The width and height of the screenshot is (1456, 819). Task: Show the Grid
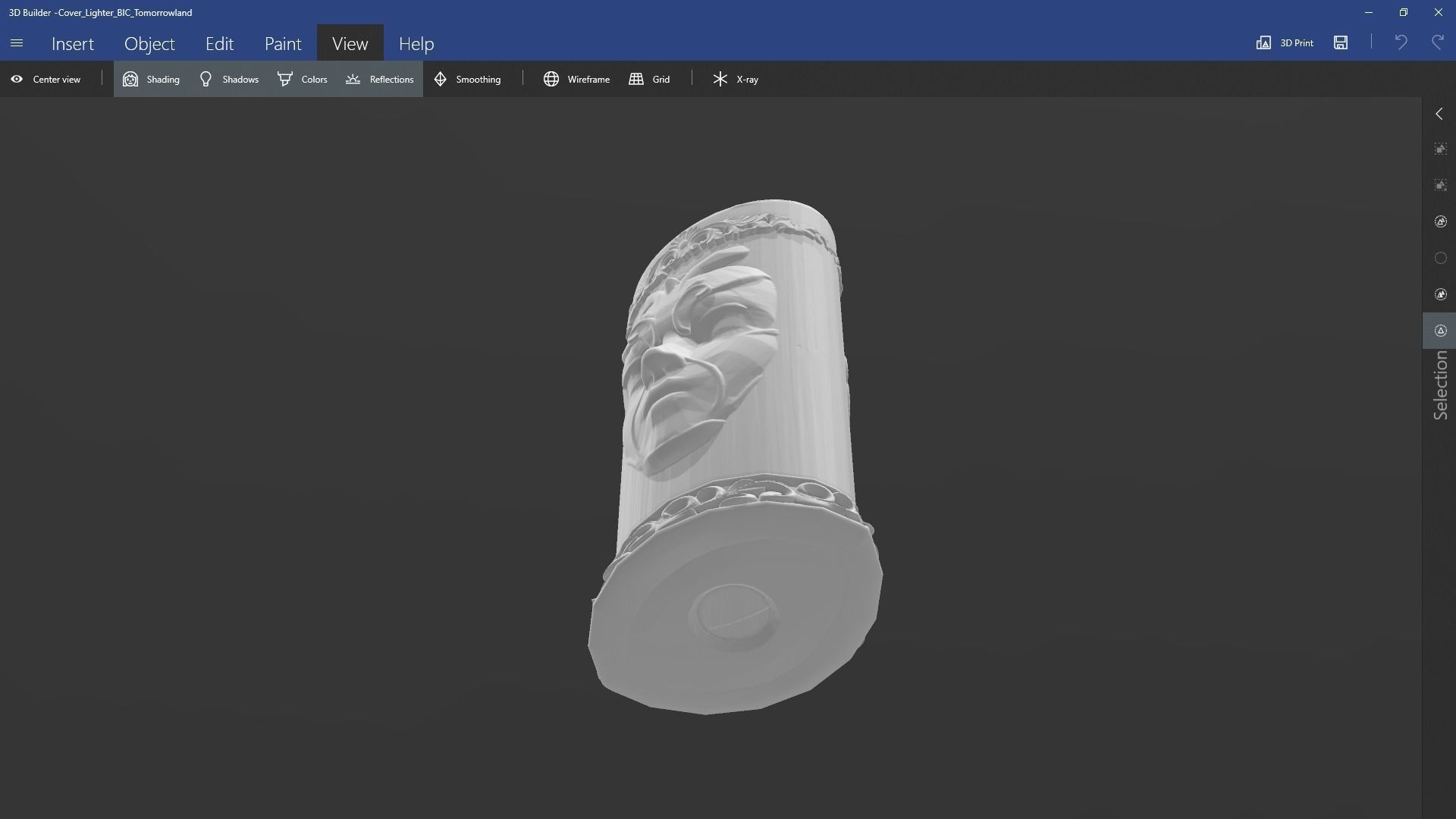[649, 79]
